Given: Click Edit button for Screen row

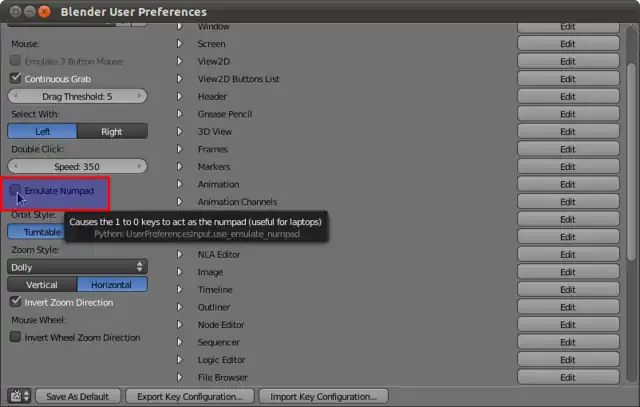Looking at the screenshot, I should tap(568, 44).
